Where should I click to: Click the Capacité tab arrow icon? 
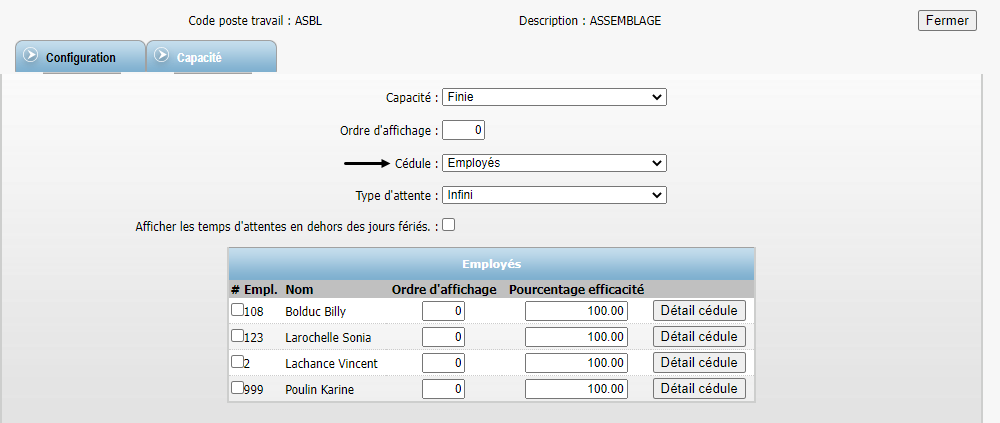coord(161,56)
